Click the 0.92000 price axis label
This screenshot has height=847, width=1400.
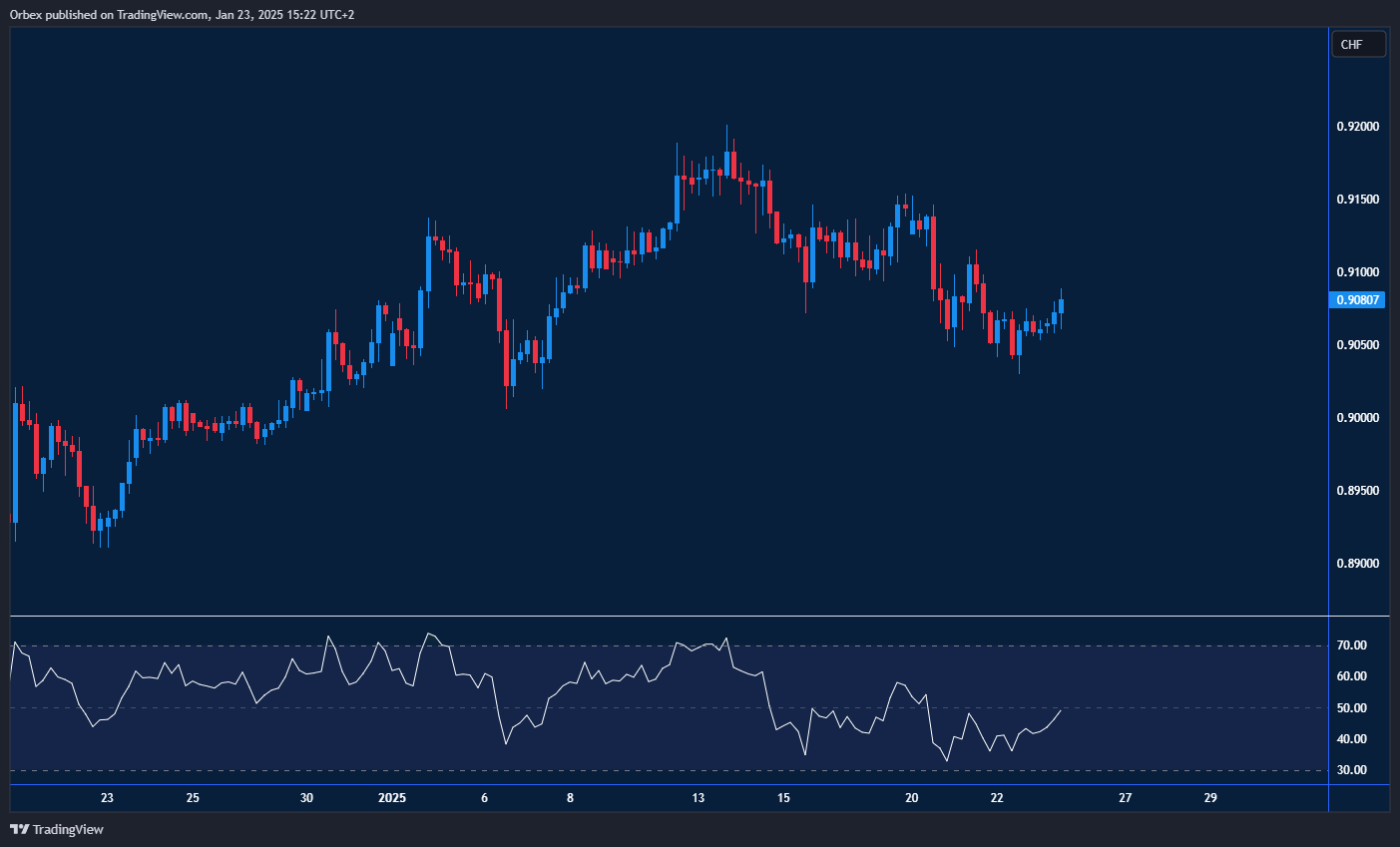point(1357,126)
